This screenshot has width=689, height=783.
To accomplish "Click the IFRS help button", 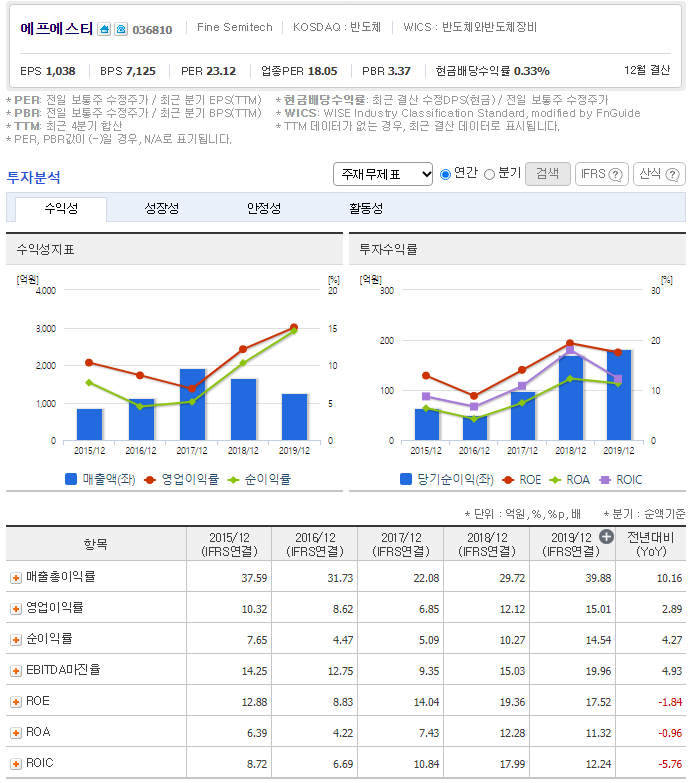I will pyautogui.click(x=602, y=174).
